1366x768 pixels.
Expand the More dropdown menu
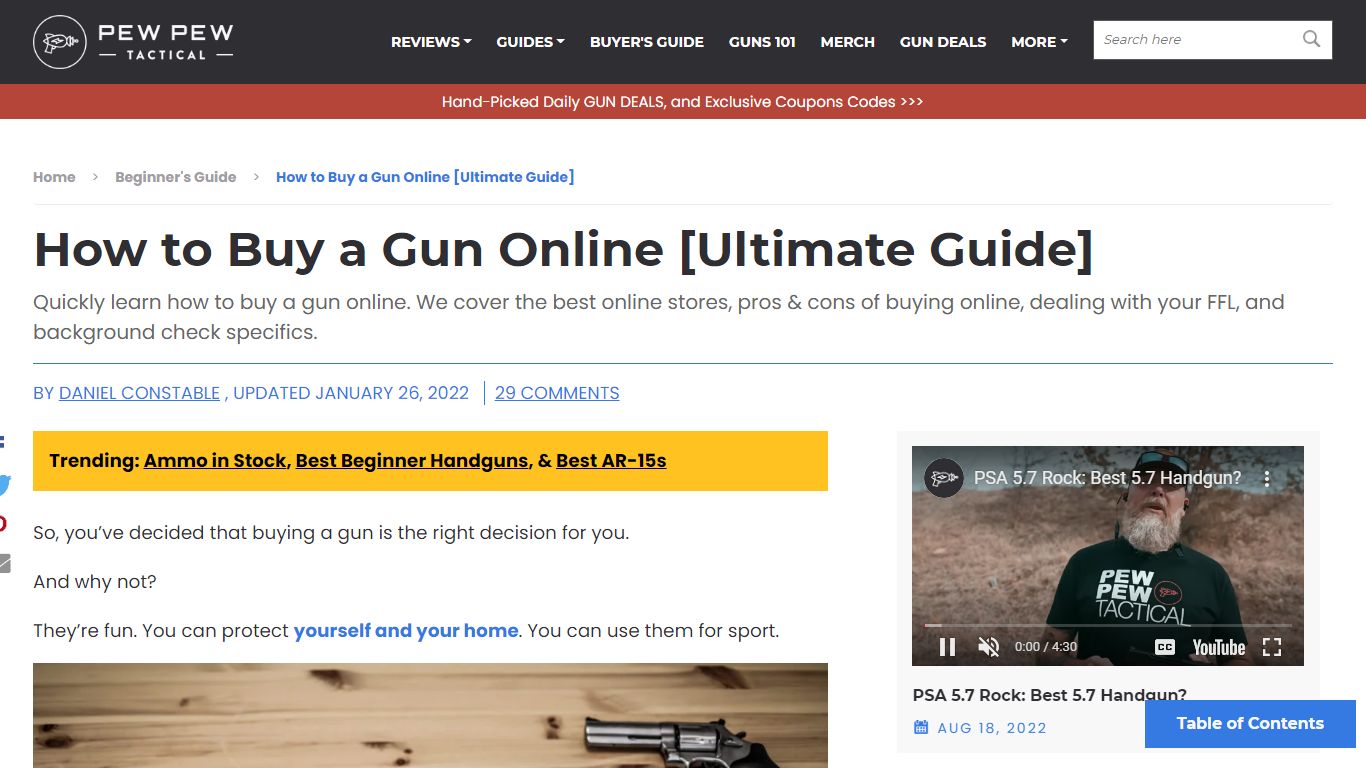[1039, 42]
